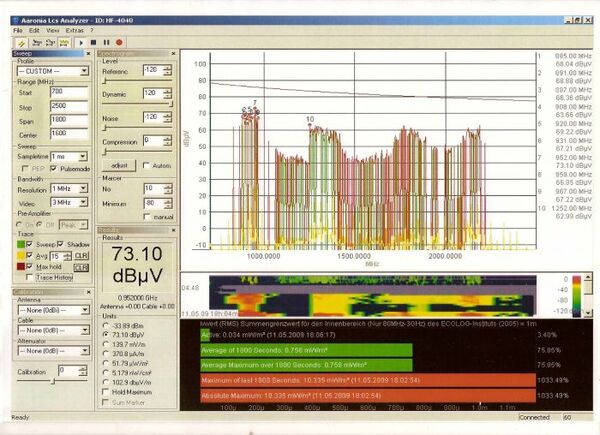The width and height of the screenshot is (600, 435).
Task: Open the Extras menu
Action: (x=74, y=30)
